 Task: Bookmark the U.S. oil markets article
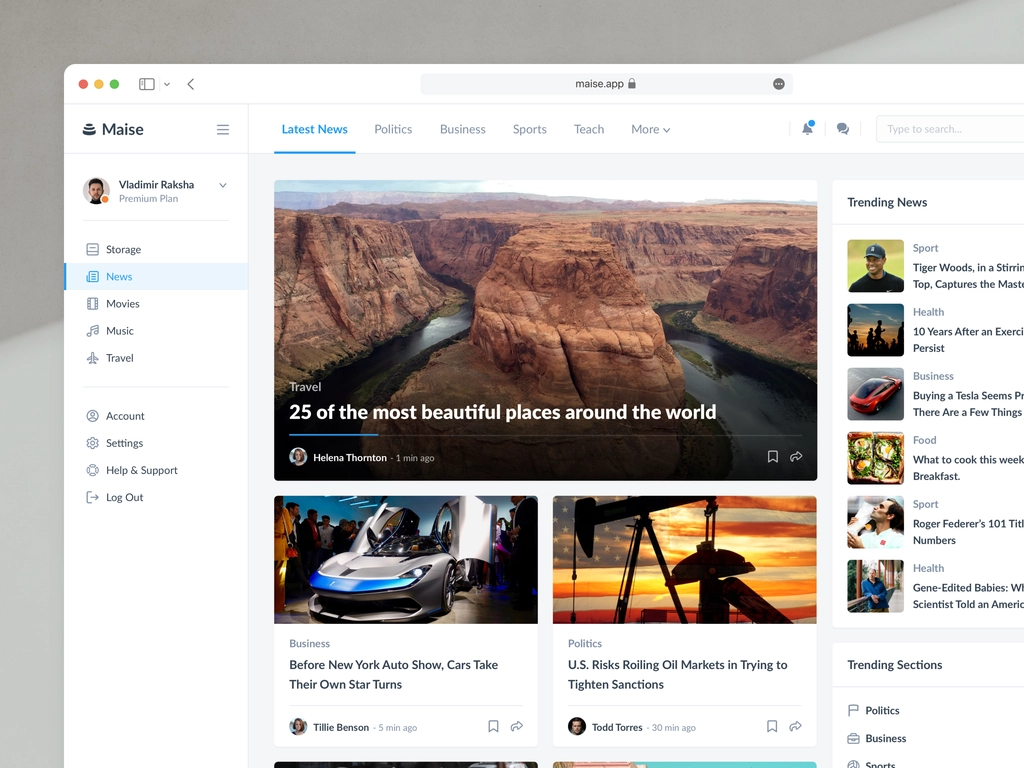coord(772,727)
